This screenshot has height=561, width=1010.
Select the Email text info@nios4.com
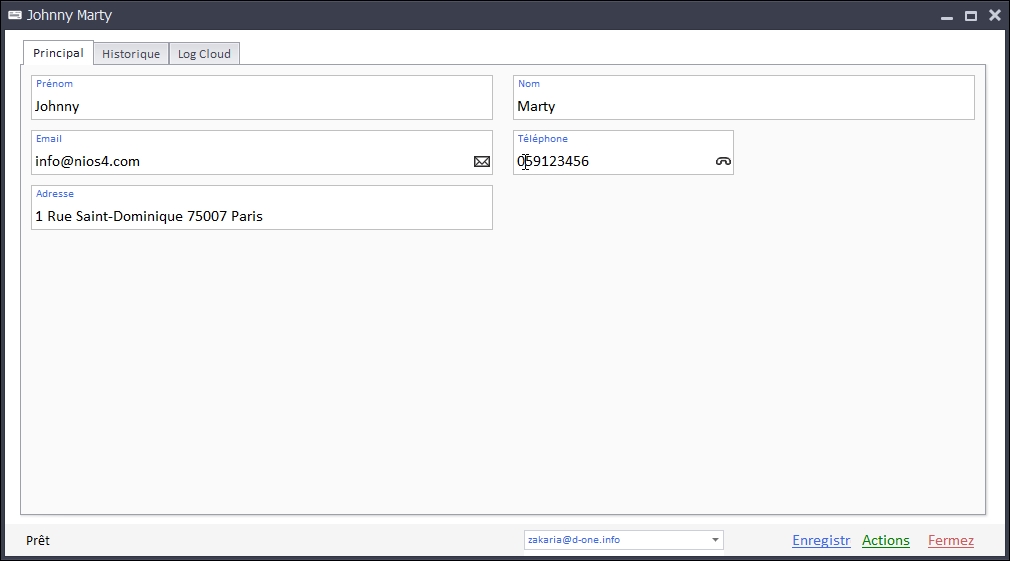88,161
